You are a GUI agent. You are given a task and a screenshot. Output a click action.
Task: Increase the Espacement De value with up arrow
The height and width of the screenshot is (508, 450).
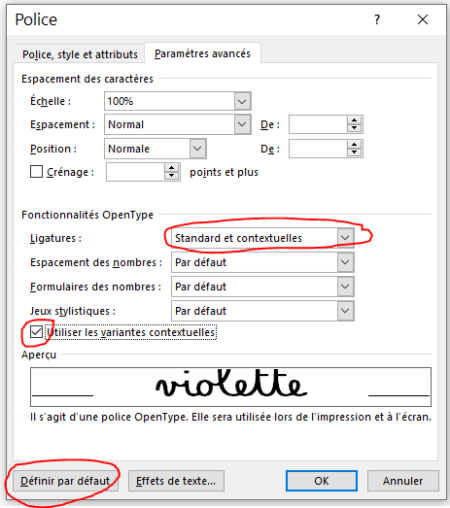point(354,121)
